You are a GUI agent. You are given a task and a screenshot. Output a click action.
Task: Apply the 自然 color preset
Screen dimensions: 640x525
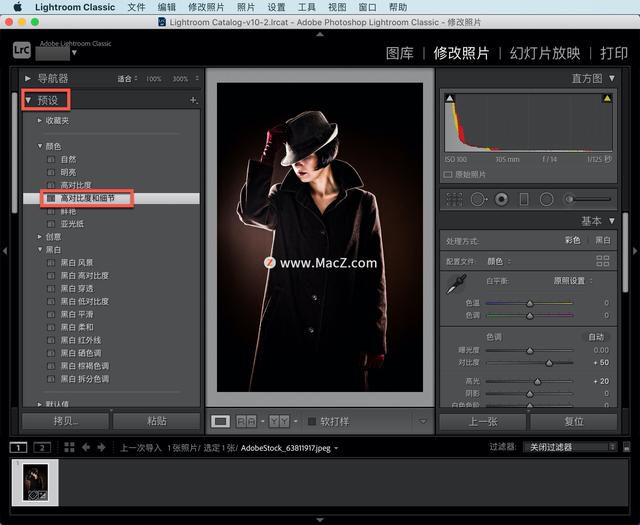click(69, 159)
